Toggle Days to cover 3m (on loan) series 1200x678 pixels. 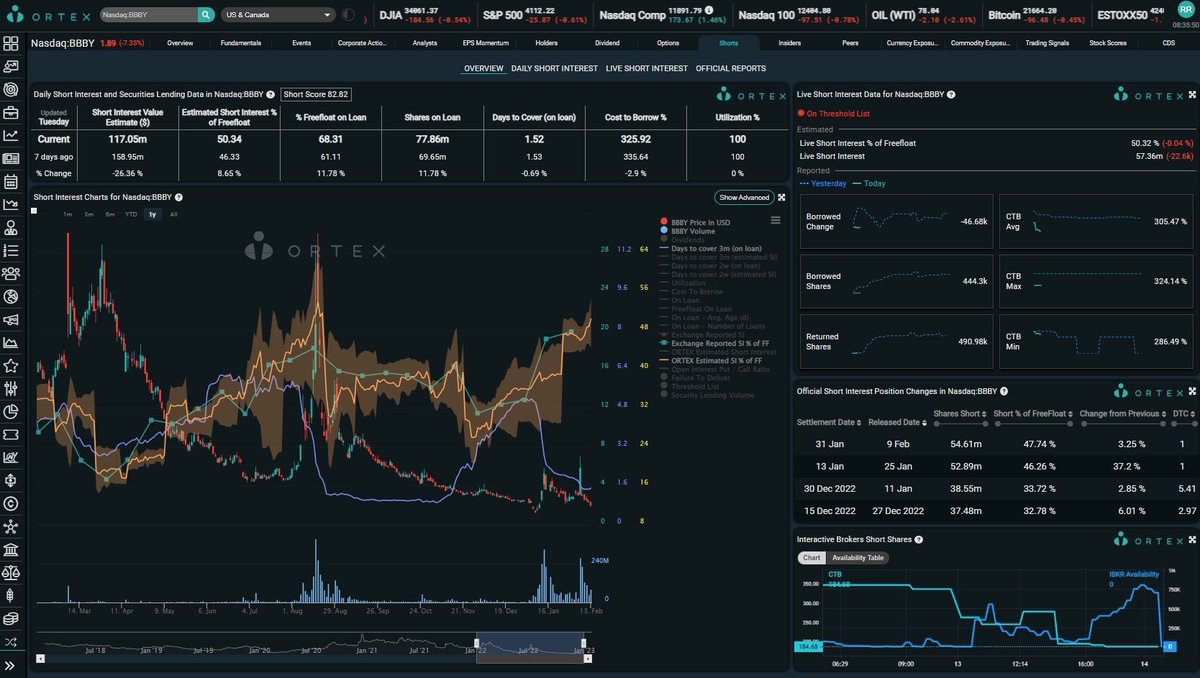tap(709, 249)
